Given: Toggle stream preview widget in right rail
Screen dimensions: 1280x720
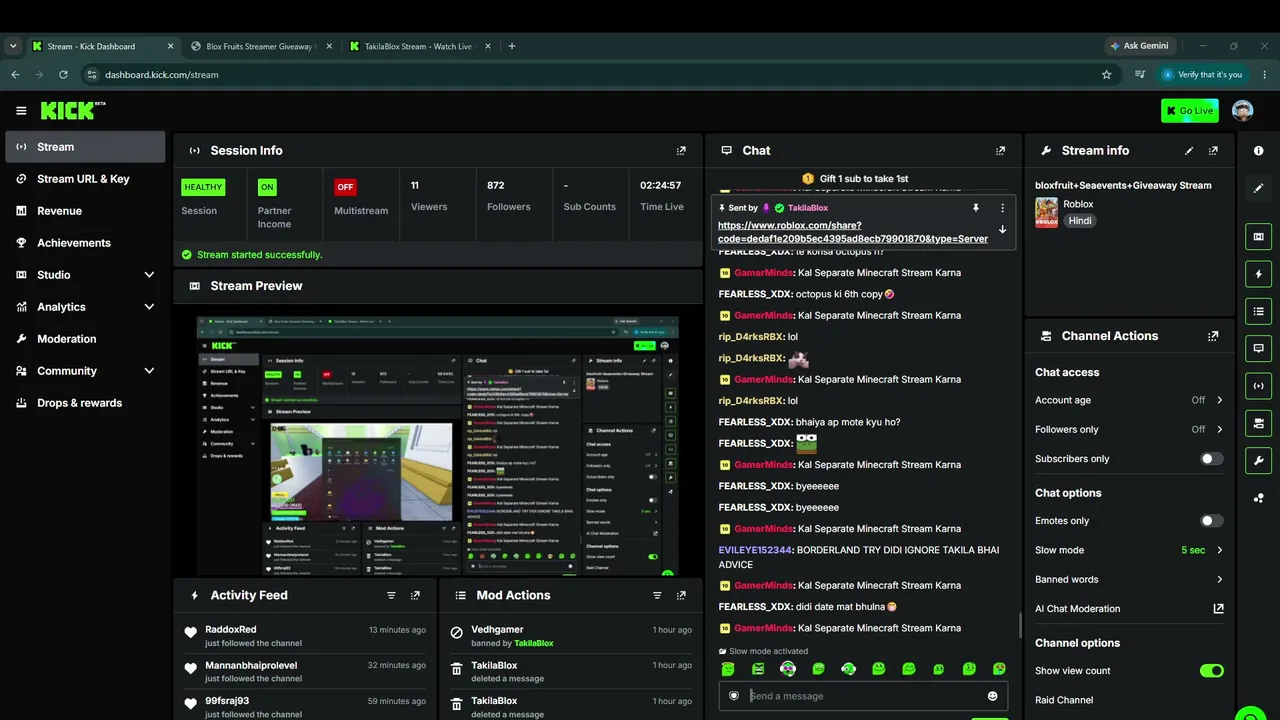Looking at the screenshot, I should 1258,237.
